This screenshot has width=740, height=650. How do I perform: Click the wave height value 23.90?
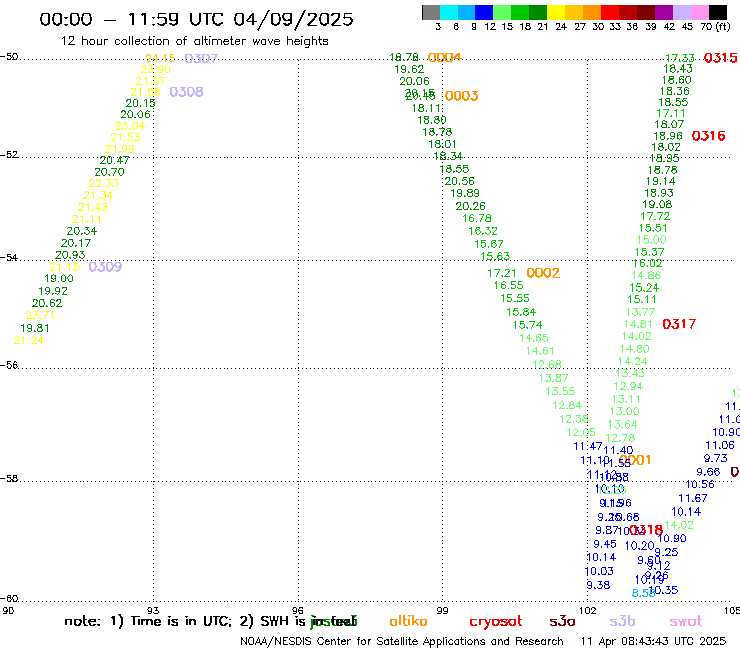click(156, 69)
